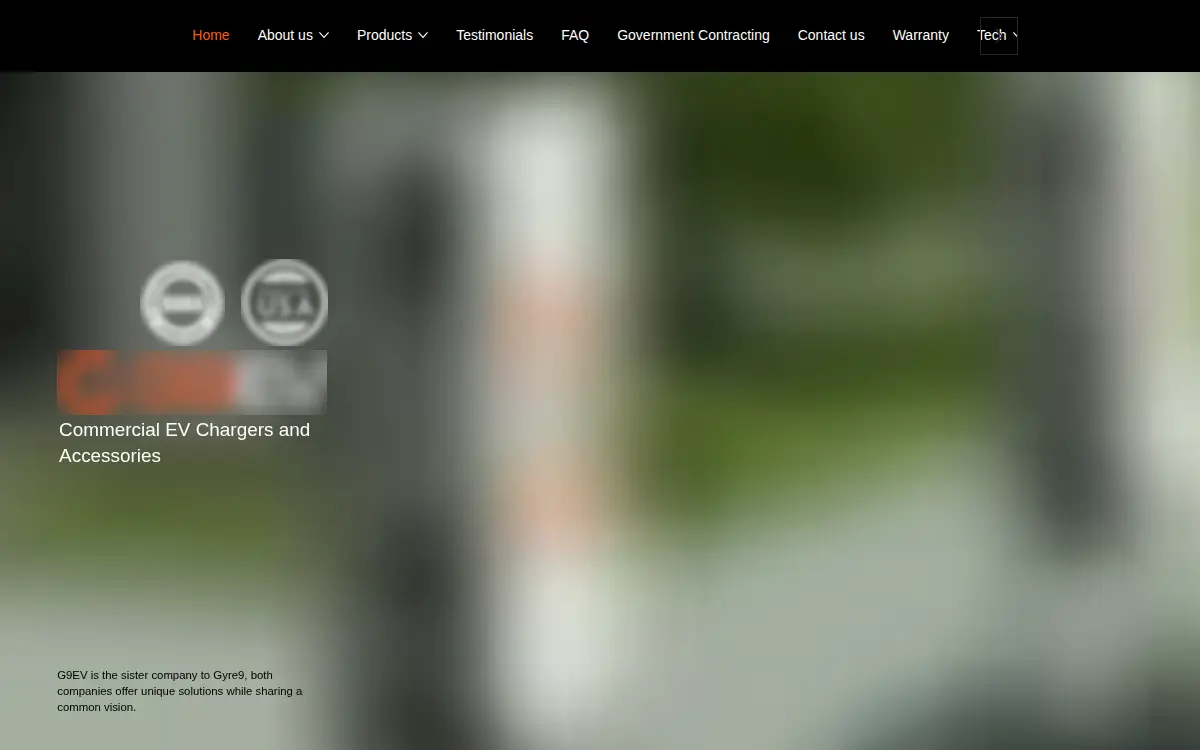Click the 'G9EV is the sister company' paragraph

point(180,691)
